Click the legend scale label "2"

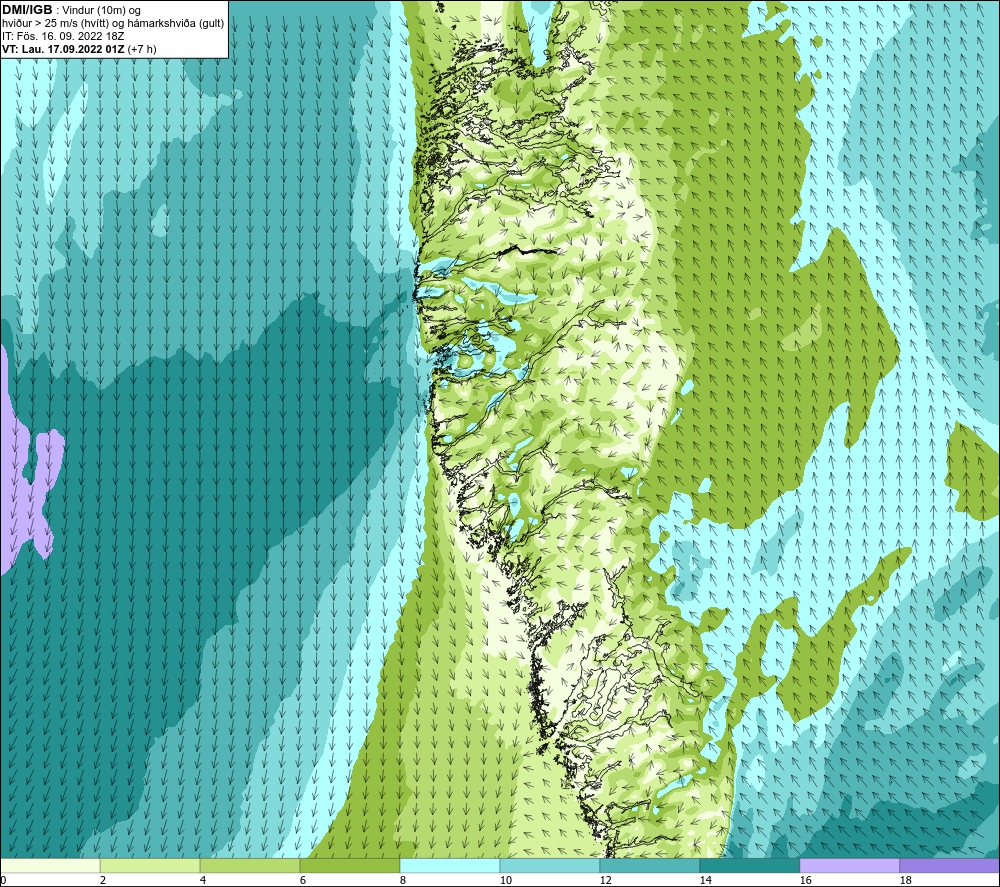click(x=103, y=880)
